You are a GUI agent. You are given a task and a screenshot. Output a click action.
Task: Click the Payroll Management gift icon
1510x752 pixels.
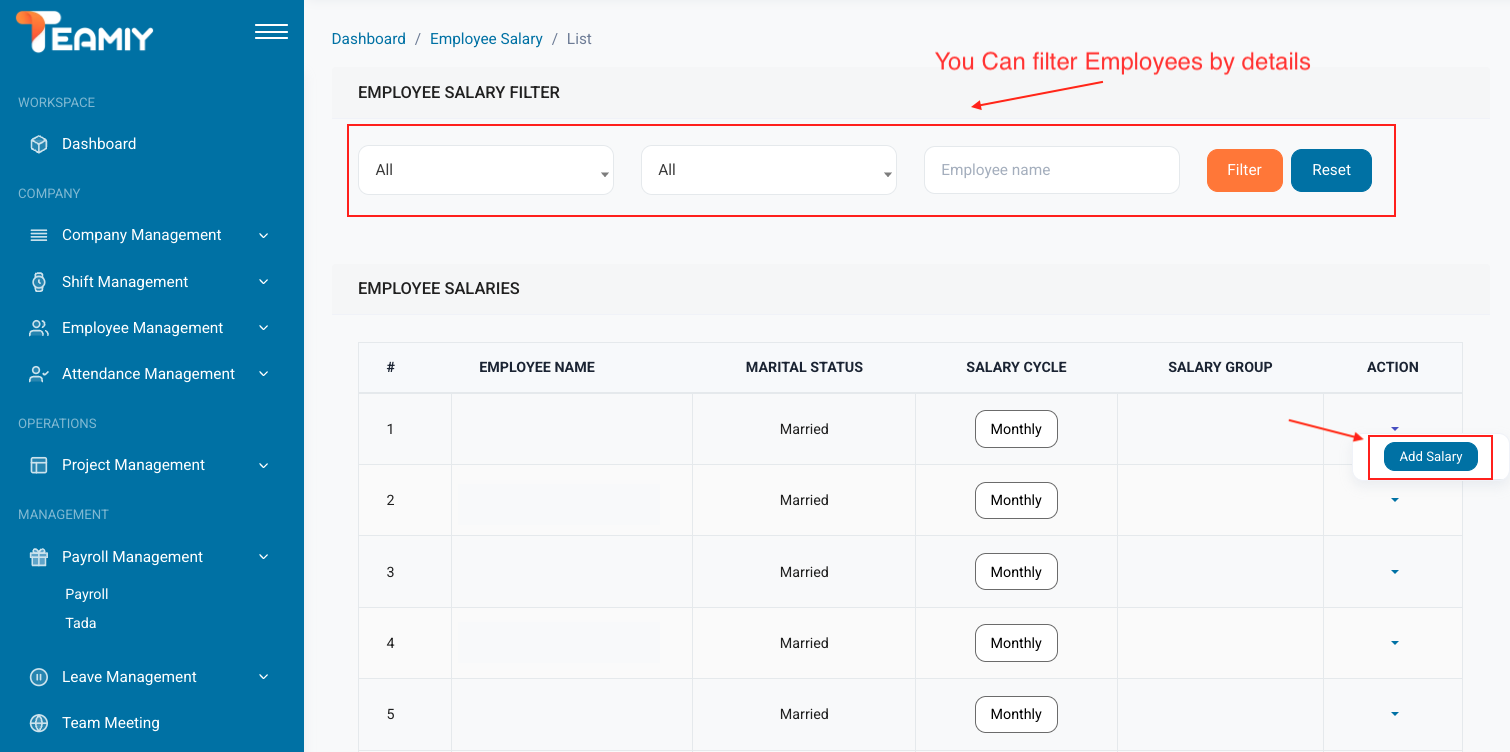(x=39, y=557)
